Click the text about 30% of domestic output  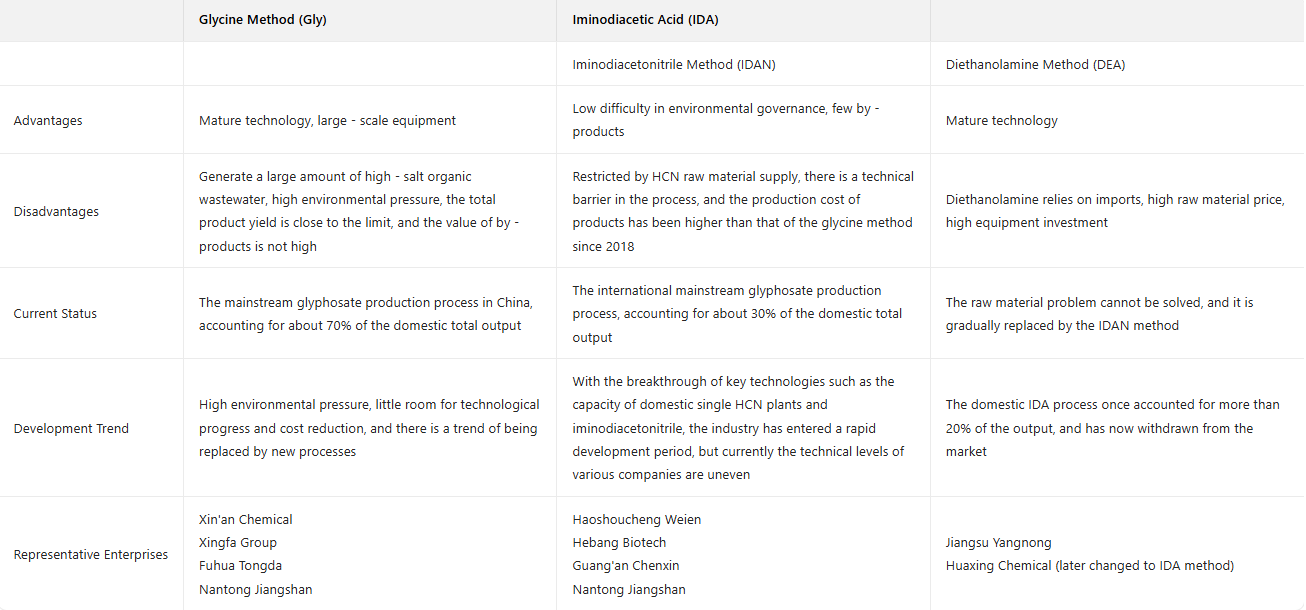(x=736, y=314)
